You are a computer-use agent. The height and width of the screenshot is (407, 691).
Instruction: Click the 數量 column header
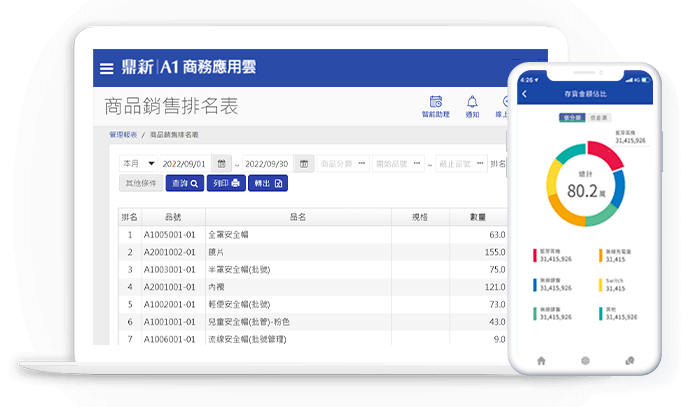478,217
